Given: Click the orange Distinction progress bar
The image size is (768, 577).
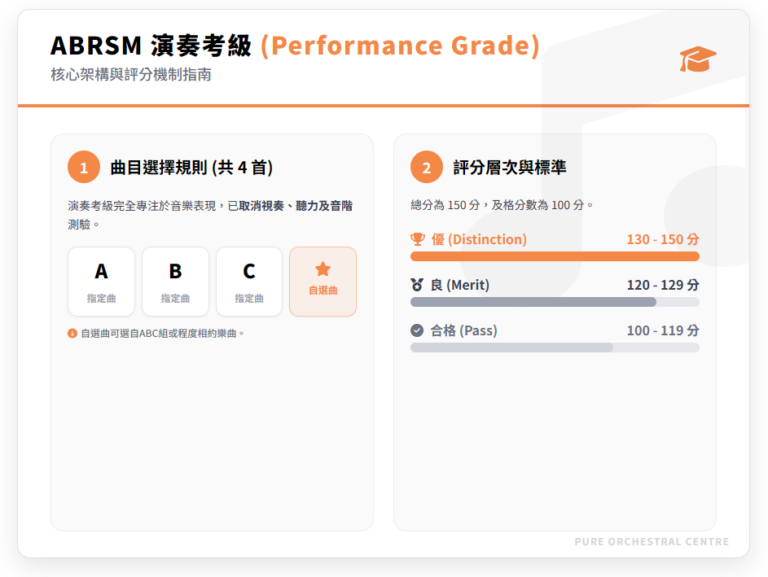Looking at the screenshot, I should tap(555, 256).
